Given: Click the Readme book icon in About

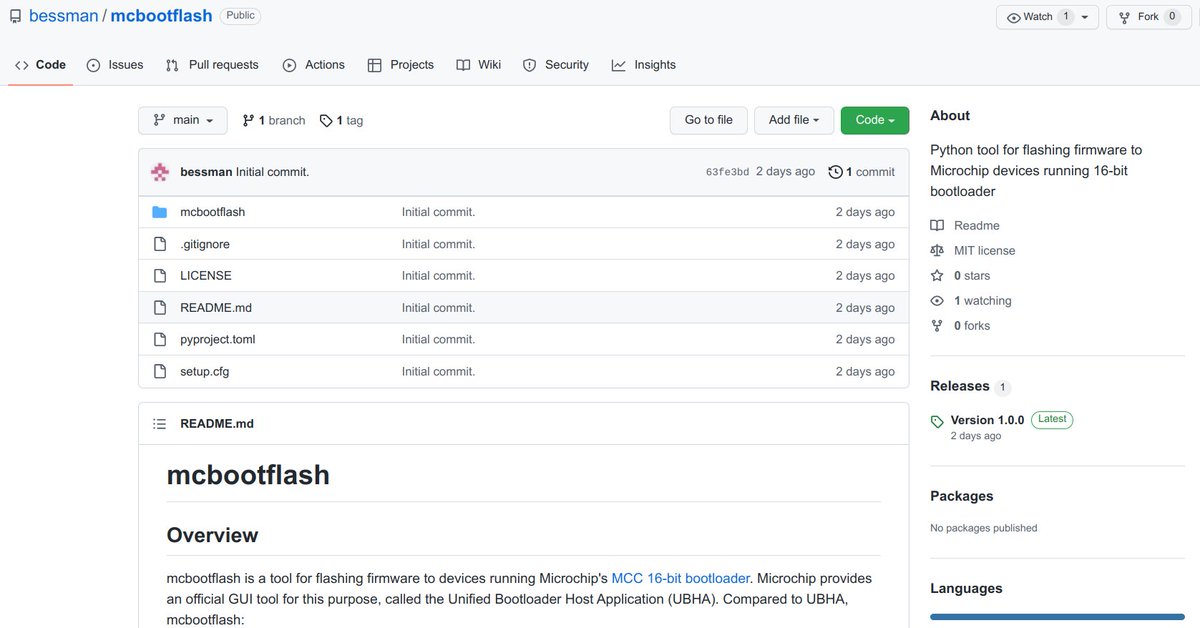Looking at the screenshot, I should click(x=937, y=226).
